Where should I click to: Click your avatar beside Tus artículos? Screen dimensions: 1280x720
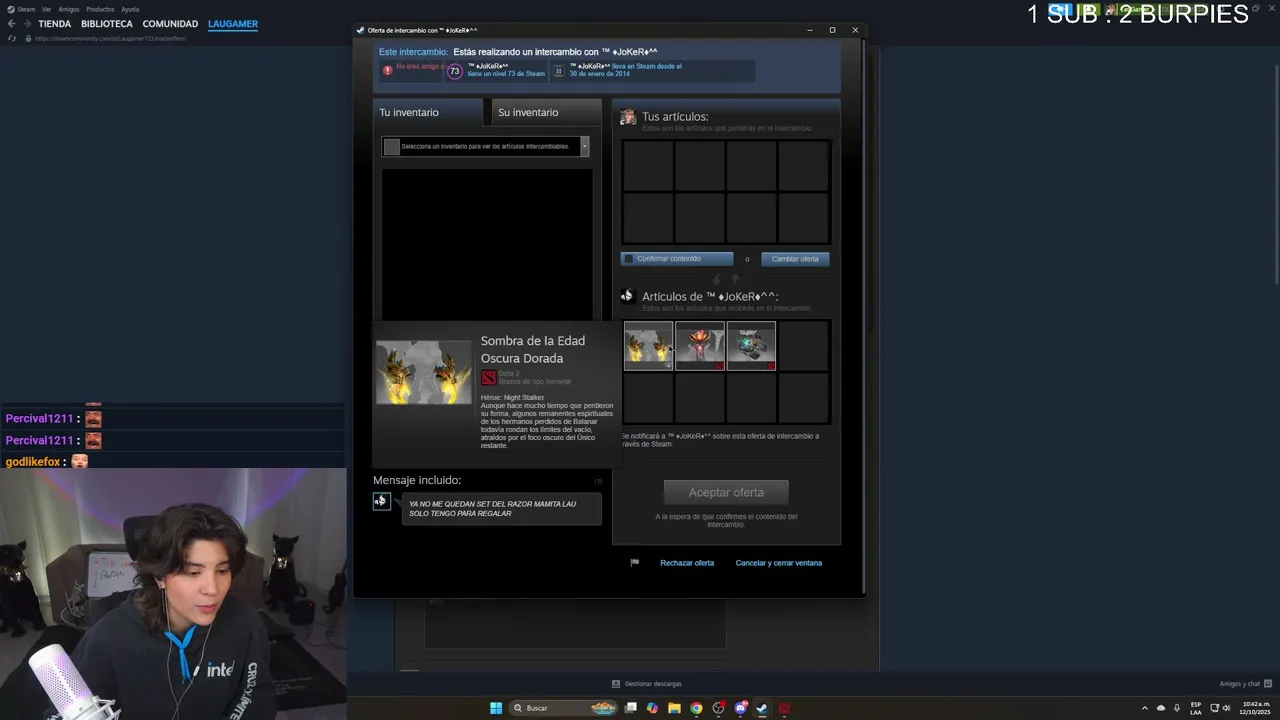pos(628,117)
